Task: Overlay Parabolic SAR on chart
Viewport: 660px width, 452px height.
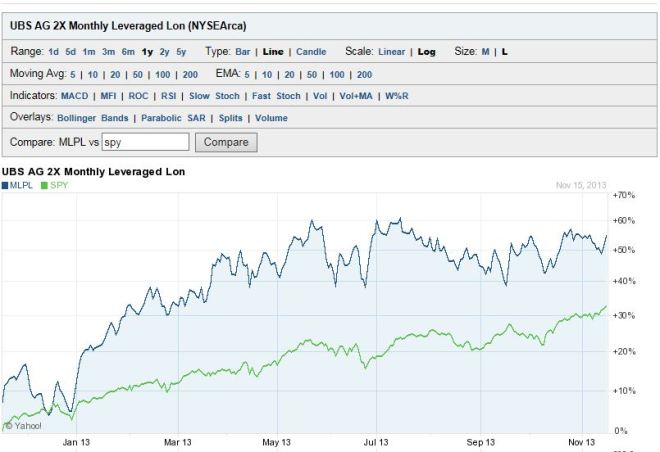Action: coord(173,118)
